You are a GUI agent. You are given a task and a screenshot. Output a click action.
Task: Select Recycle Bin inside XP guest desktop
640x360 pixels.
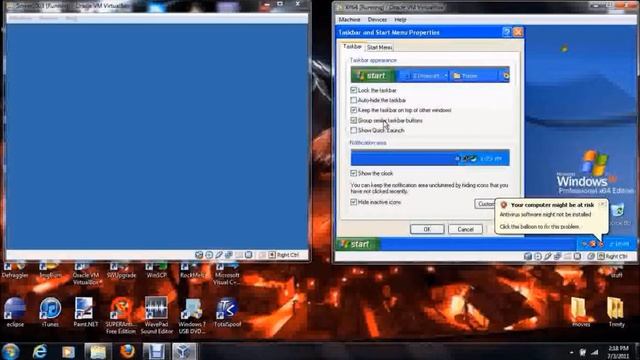619,214
